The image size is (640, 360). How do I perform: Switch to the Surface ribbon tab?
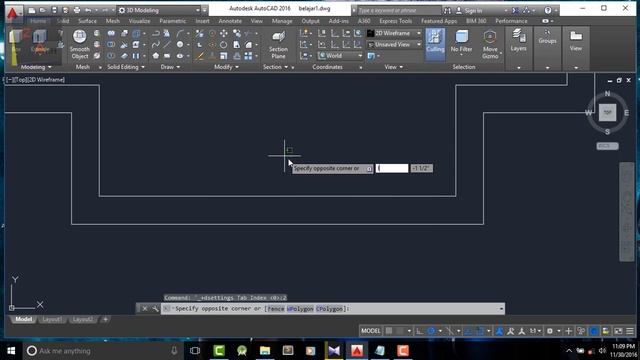87,21
